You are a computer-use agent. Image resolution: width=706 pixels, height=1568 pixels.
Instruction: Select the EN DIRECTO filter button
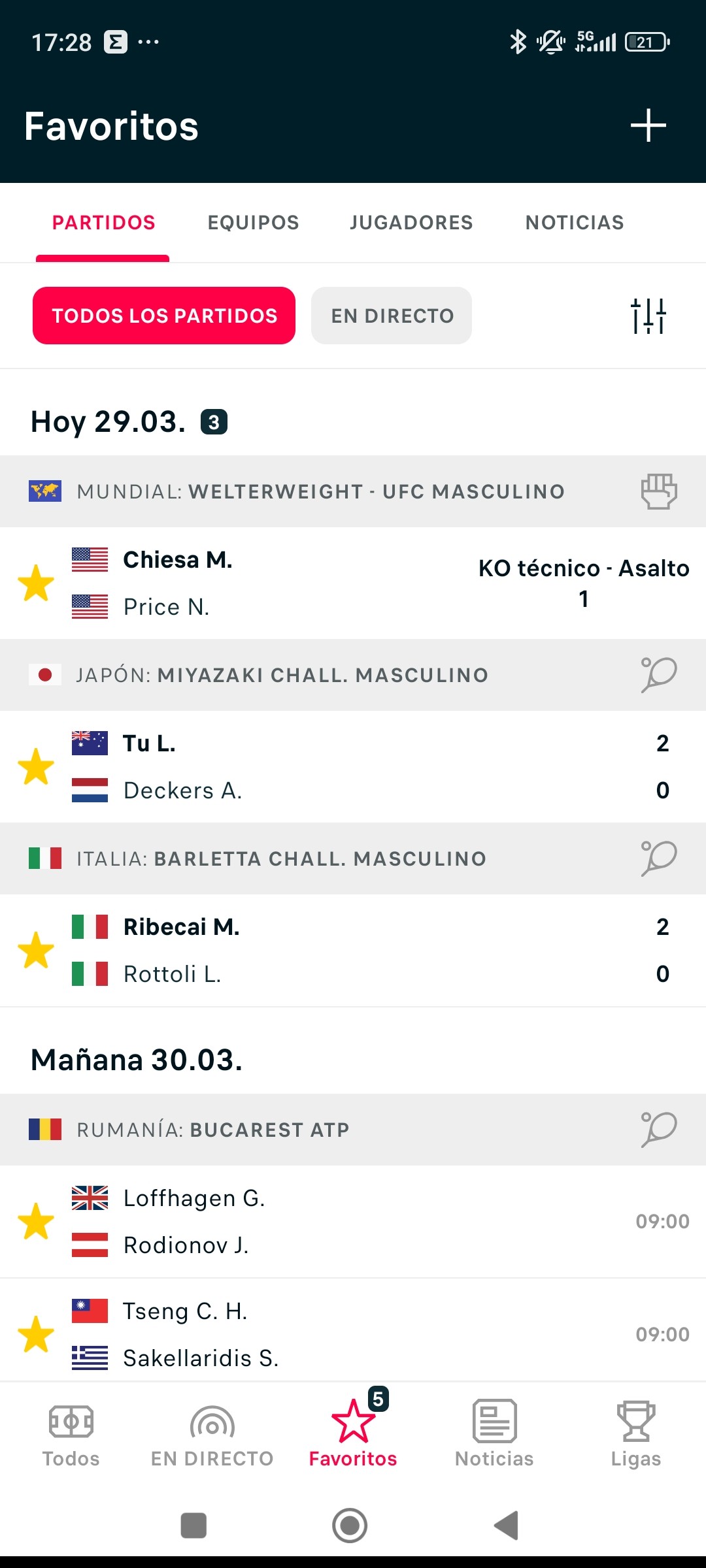coord(392,316)
